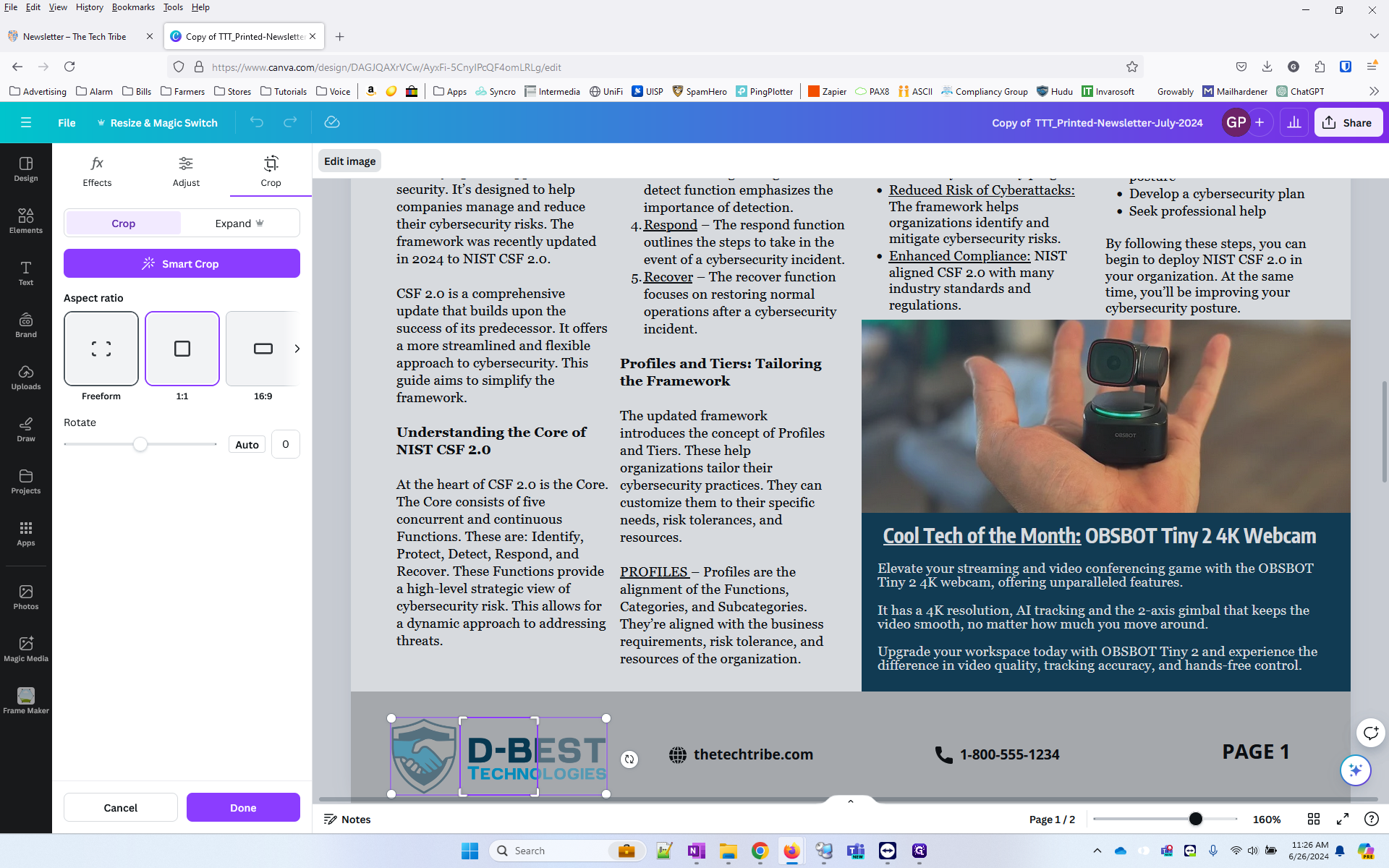Click the Canva Assistant sparkle button
1389x868 pixels.
[1355, 770]
